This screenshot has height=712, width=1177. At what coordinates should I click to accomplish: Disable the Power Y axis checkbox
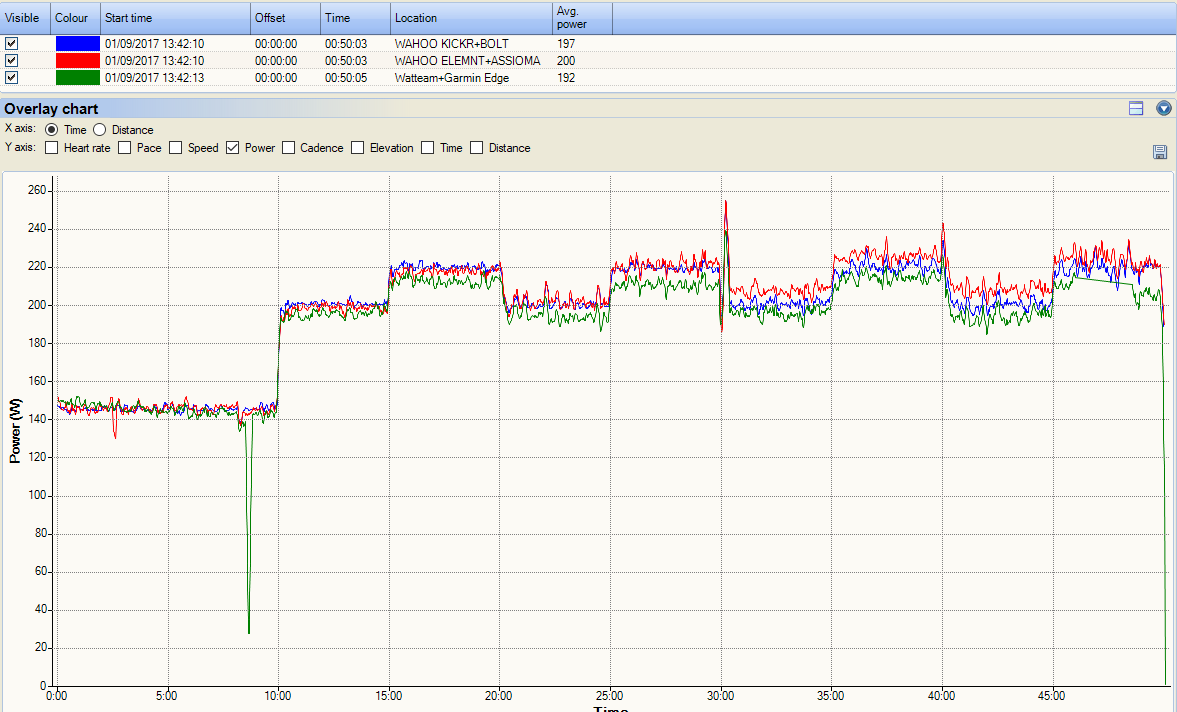click(233, 148)
